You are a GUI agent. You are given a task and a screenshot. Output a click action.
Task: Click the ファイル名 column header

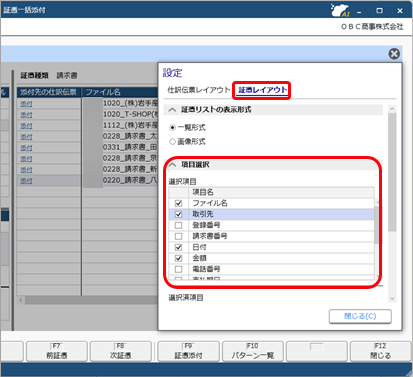click(120, 92)
